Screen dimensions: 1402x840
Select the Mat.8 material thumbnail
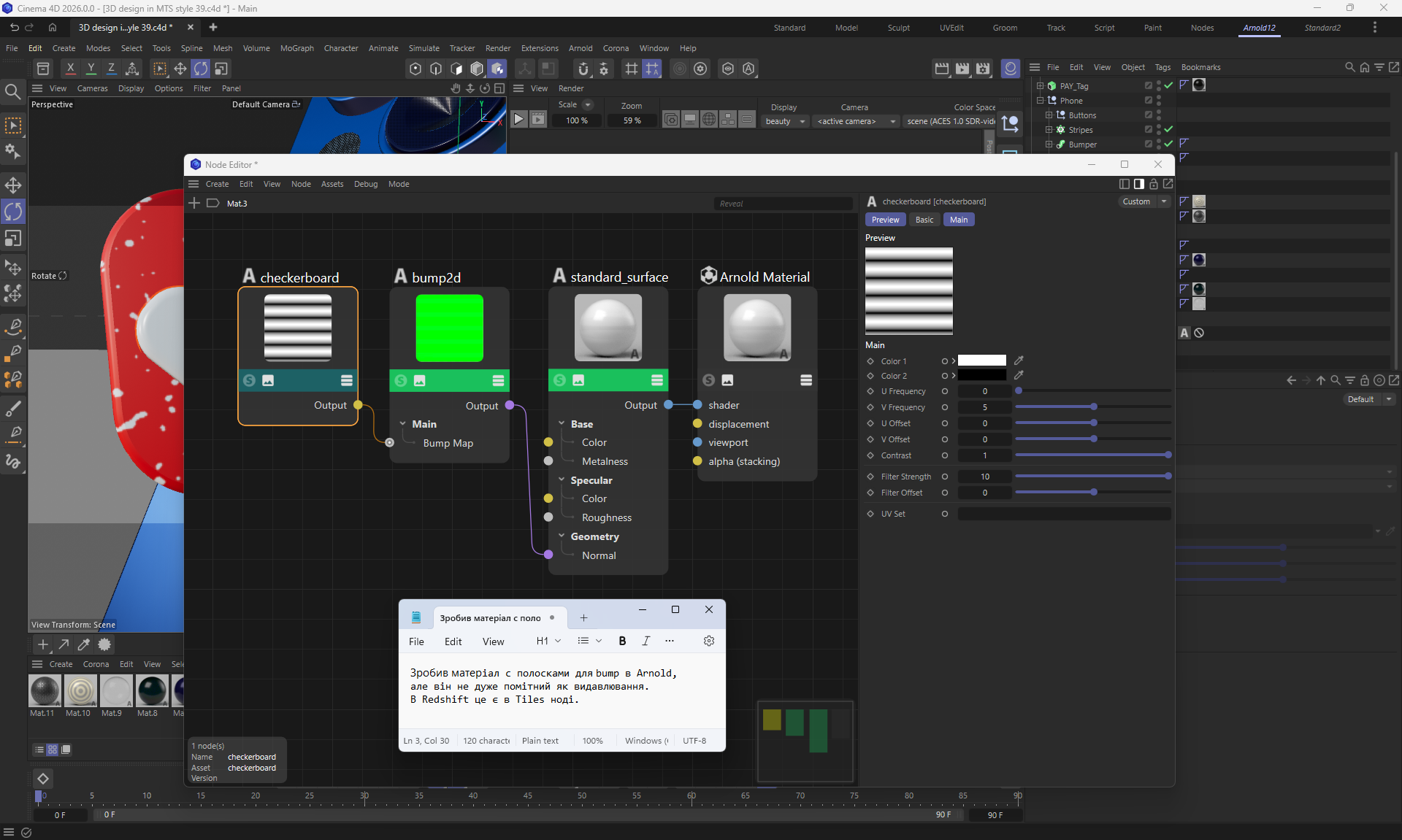(x=152, y=690)
